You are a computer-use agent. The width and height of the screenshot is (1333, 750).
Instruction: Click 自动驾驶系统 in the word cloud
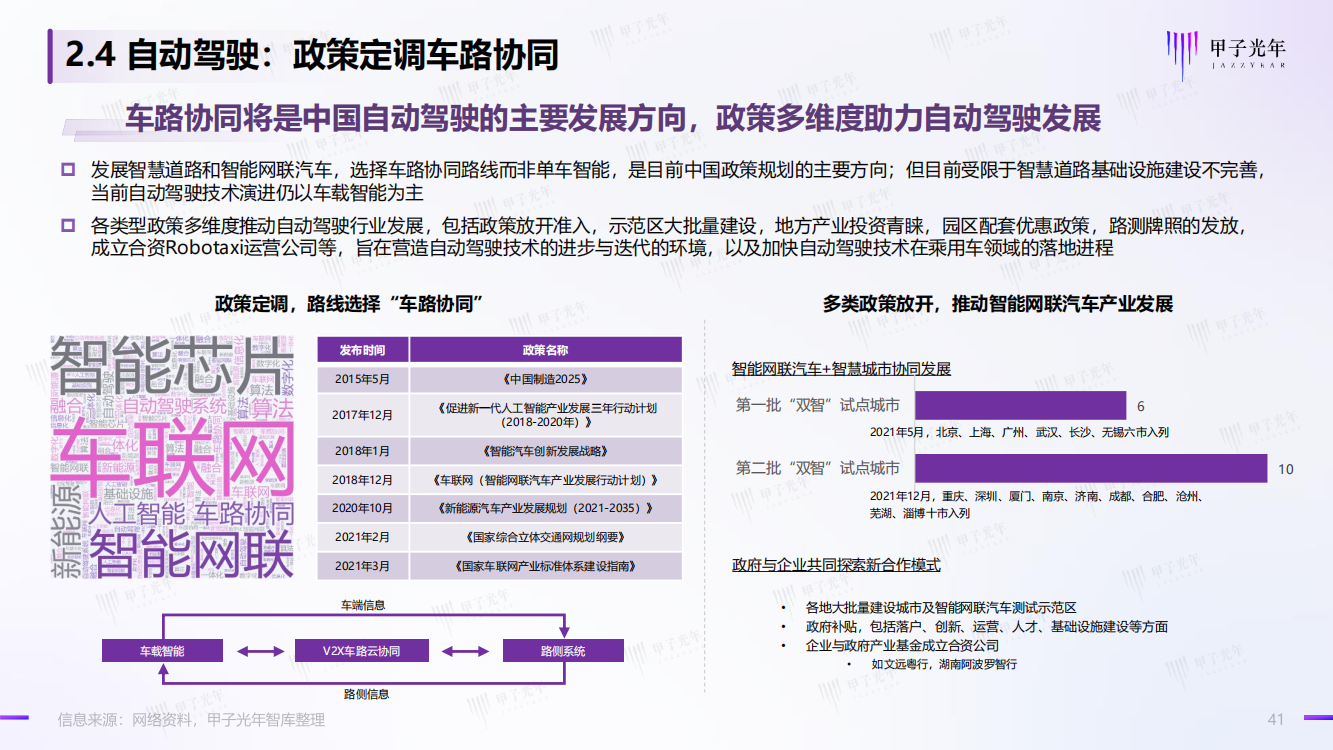pyautogui.click(x=174, y=406)
